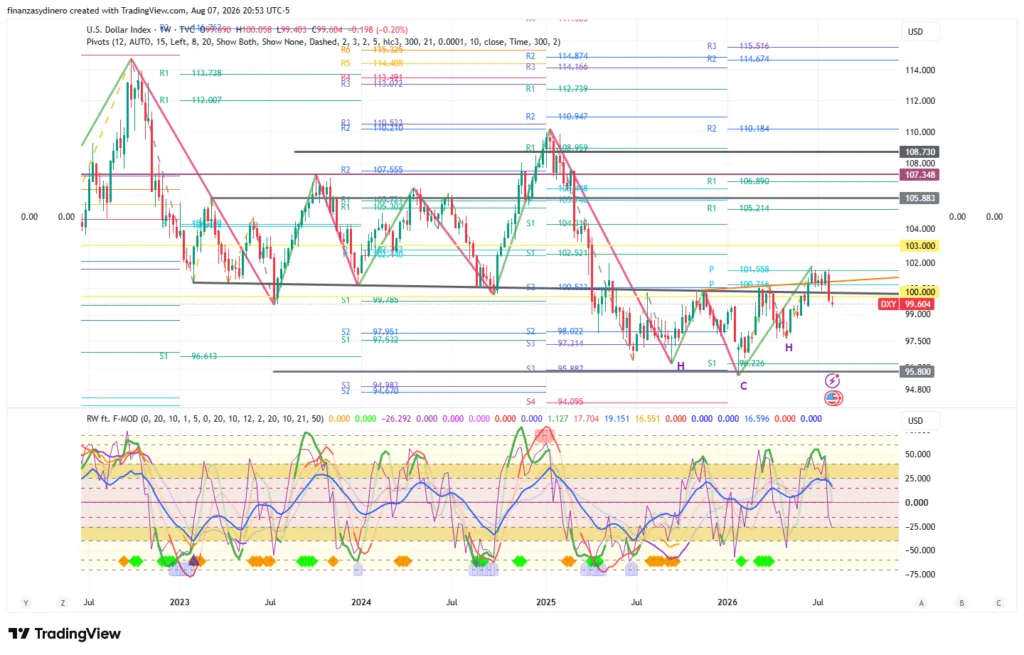
Task: Click the 16.596 indicator value
Action: 757,419
